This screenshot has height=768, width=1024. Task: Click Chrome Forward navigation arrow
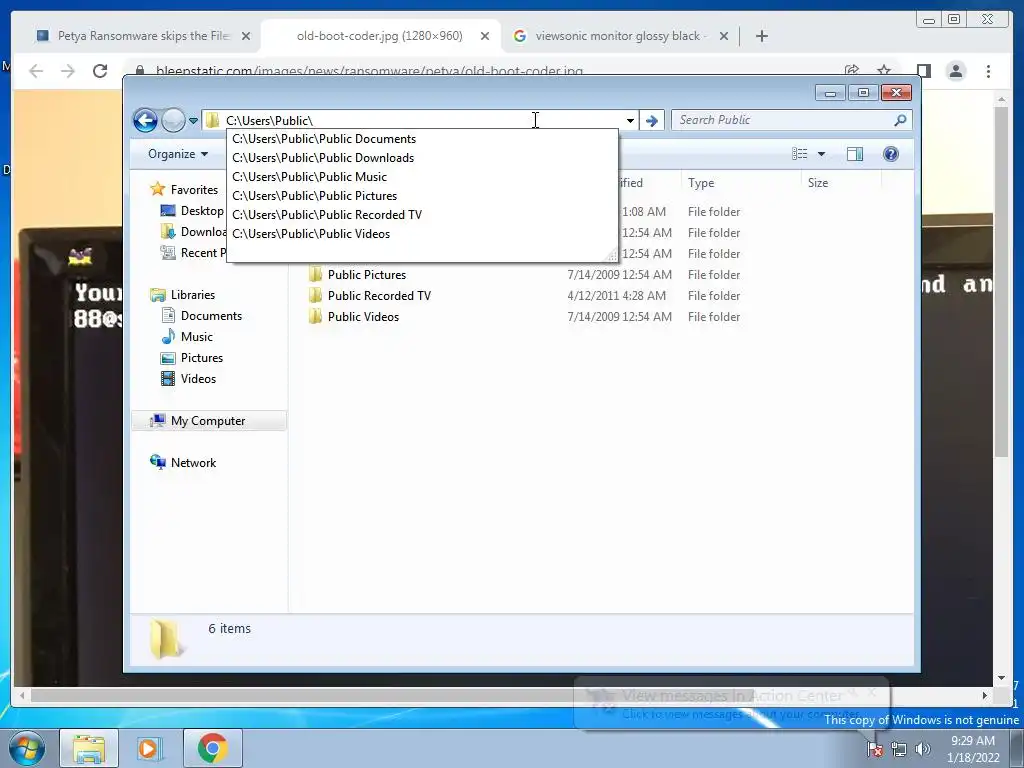(67, 71)
